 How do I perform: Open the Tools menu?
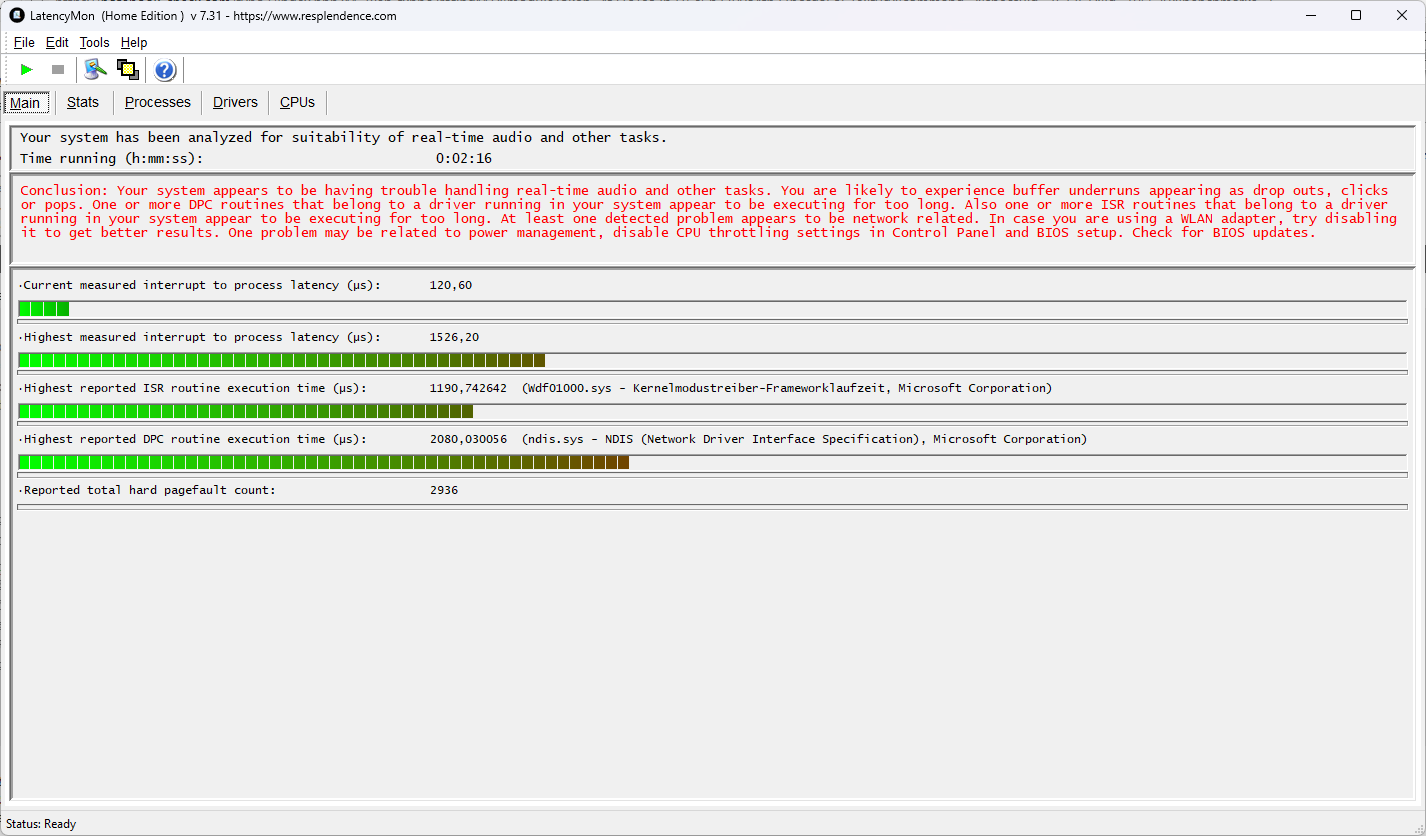pos(94,42)
